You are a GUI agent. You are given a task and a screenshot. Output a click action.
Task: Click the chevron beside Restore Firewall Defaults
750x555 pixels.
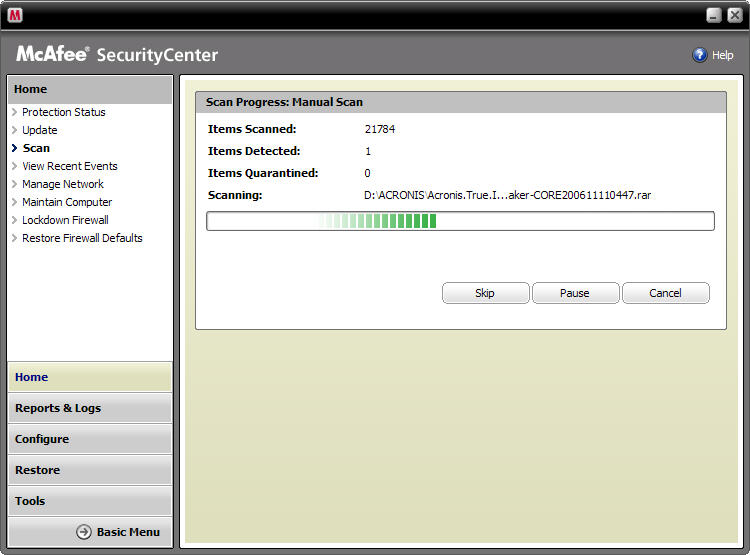point(14,238)
